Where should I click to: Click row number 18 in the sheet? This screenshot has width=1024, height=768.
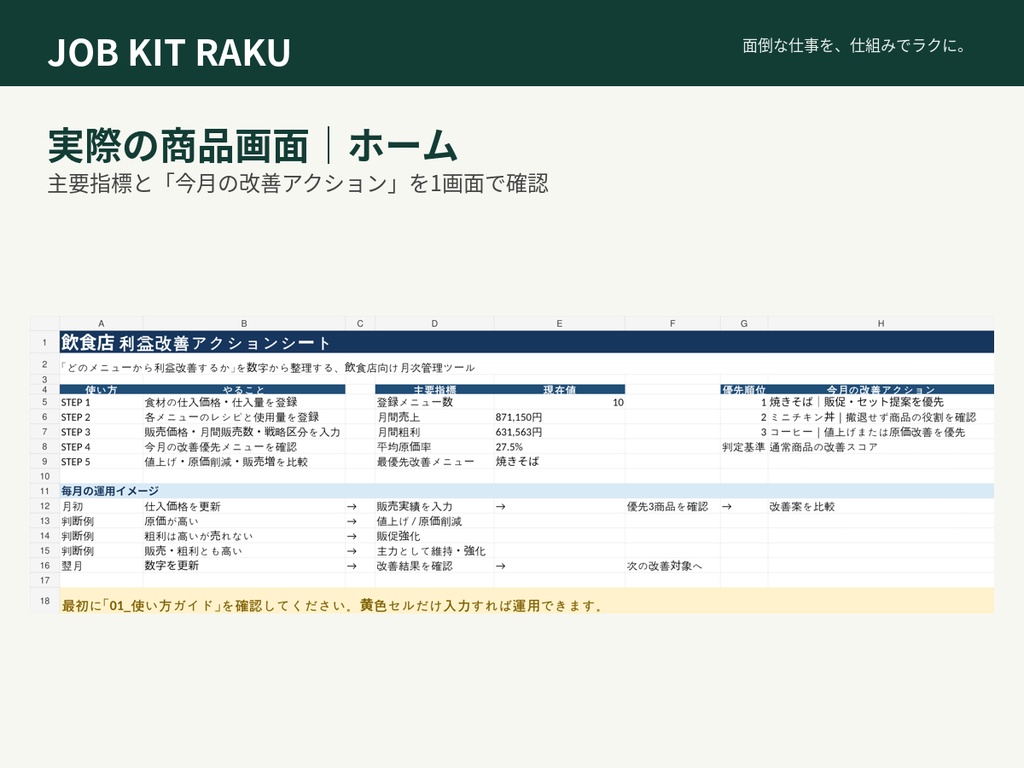[x=44, y=601]
